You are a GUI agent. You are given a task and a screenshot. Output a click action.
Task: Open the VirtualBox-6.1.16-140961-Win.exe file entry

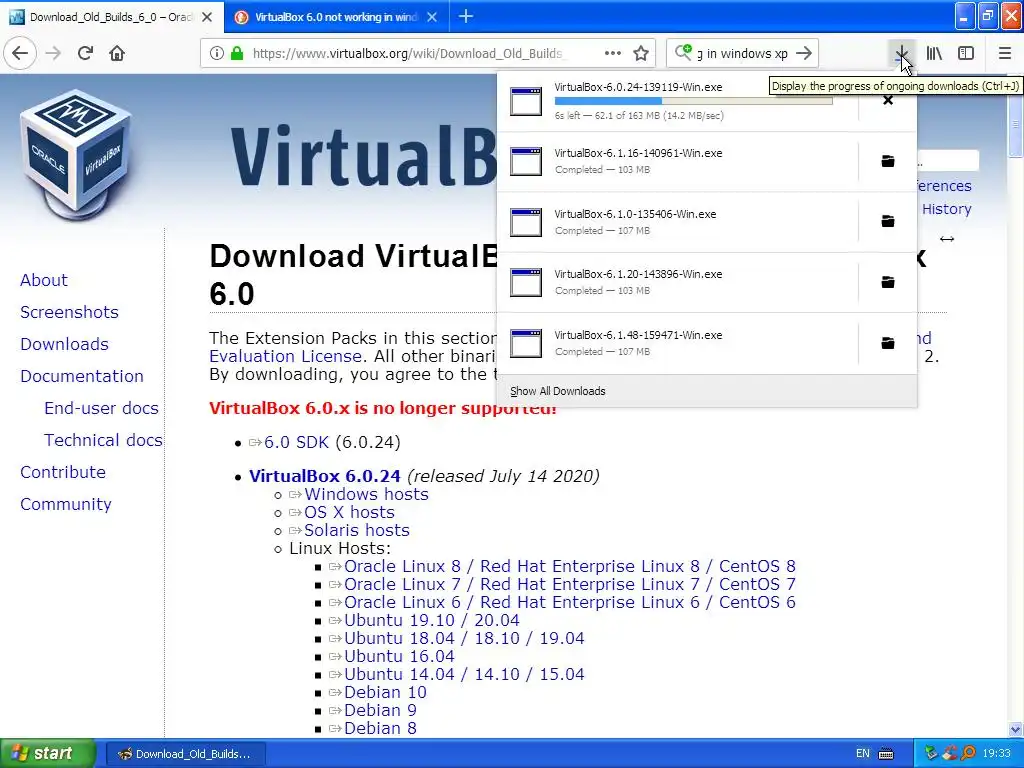click(678, 161)
